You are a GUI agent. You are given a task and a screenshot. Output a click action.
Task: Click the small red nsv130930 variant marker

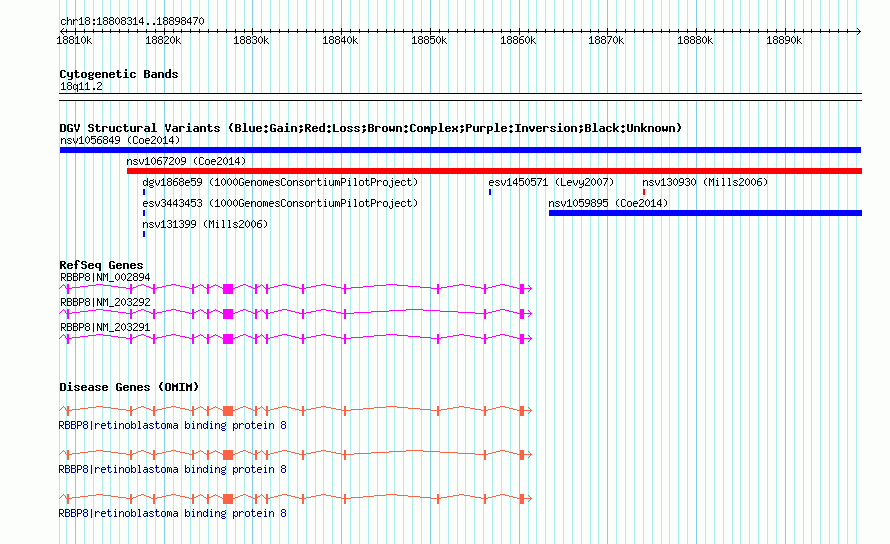644,193
